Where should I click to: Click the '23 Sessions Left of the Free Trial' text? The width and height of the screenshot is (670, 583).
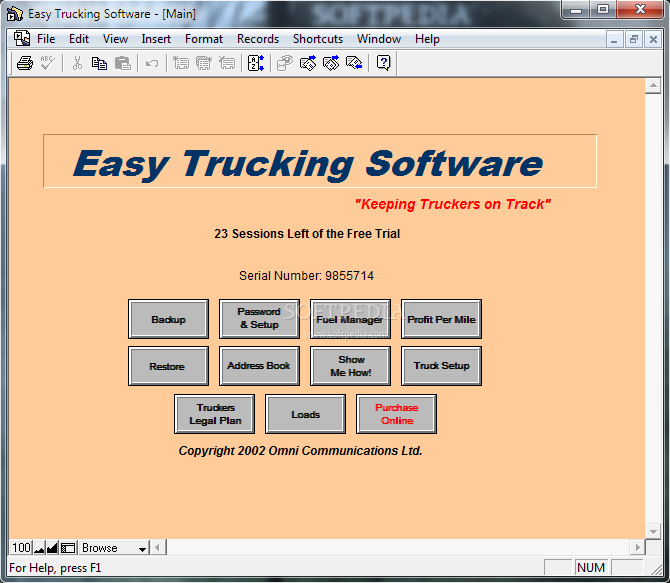tap(307, 234)
